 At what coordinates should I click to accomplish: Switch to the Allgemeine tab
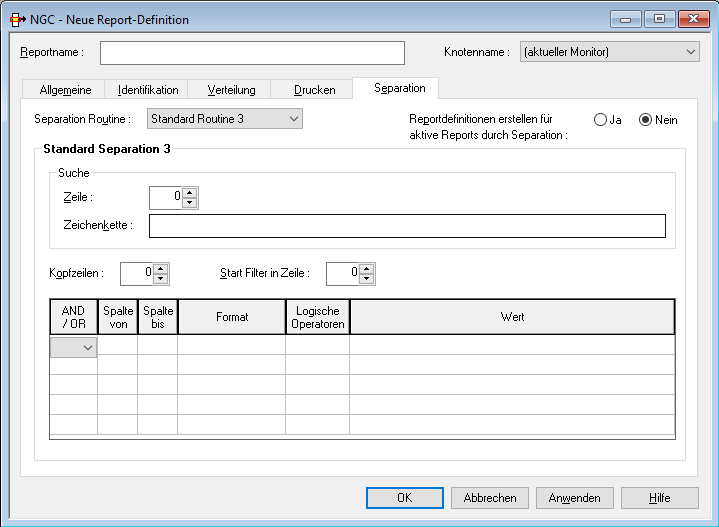pyautogui.click(x=65, y=90)
